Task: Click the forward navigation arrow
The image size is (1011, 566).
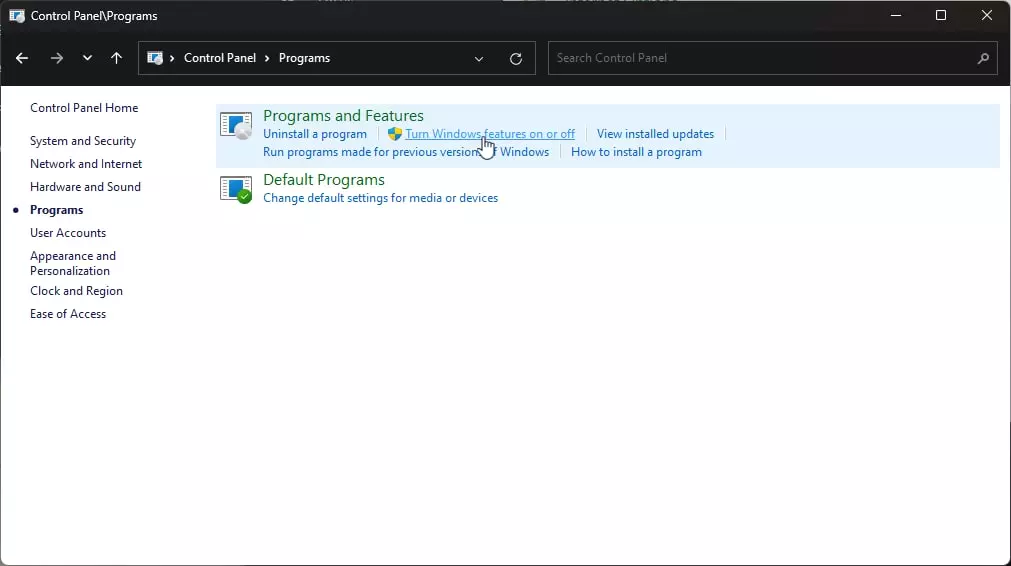Action: coord(57,58)
